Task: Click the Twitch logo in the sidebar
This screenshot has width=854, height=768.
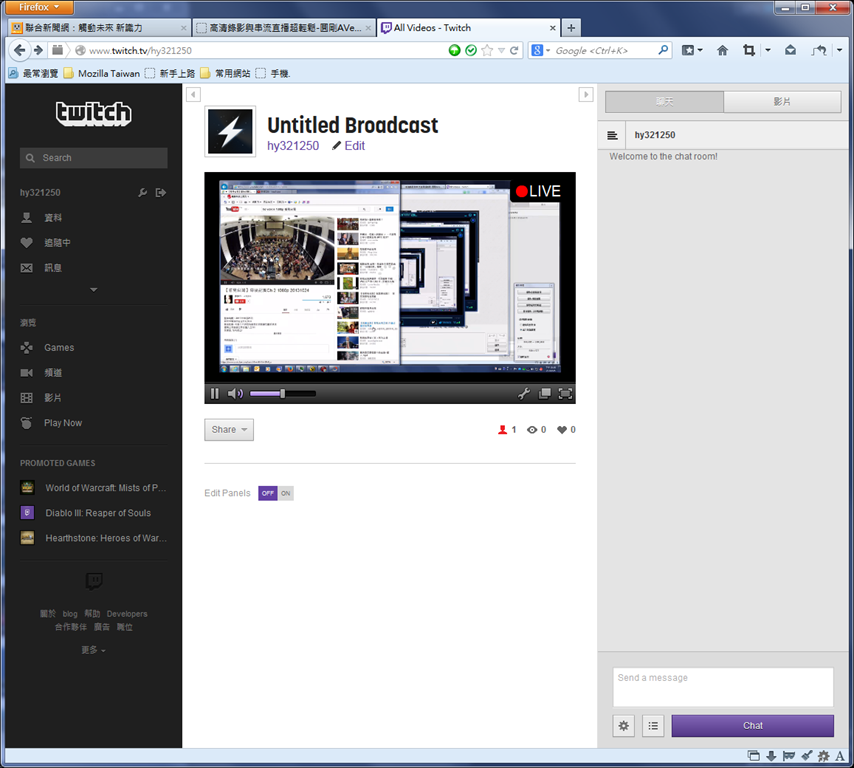Action: click(94, 113)
